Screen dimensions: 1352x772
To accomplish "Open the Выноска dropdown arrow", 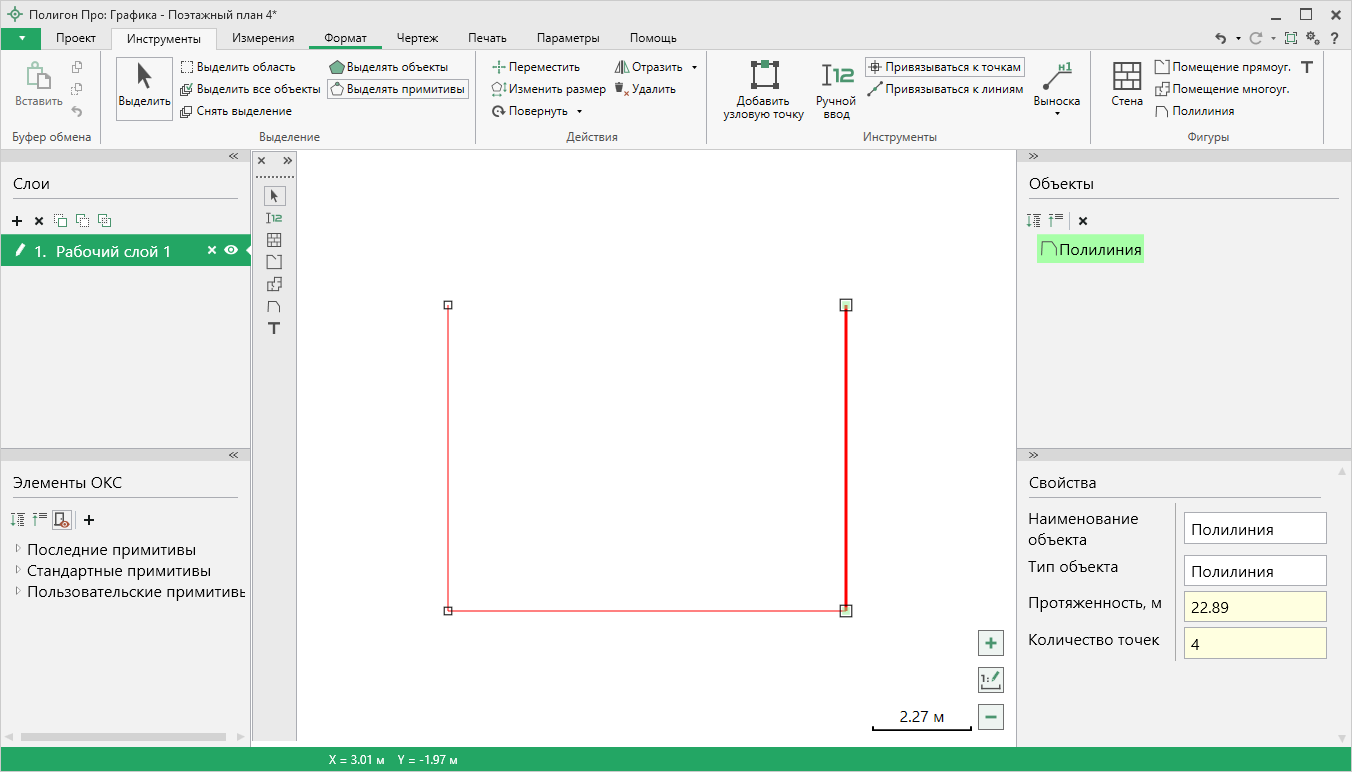I will pos(1056,114).
